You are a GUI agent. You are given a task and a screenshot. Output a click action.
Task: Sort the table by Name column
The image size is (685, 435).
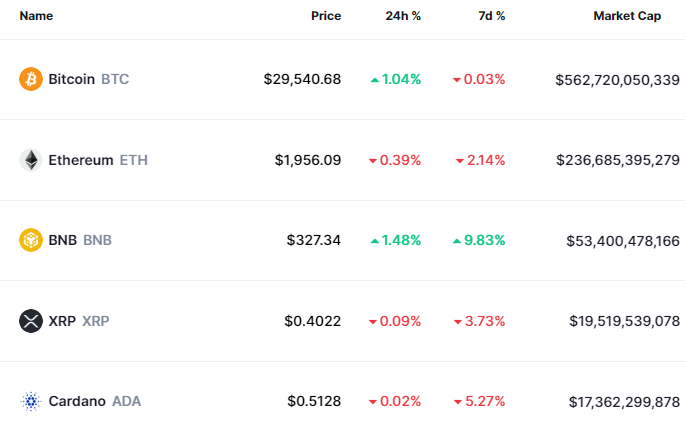(36, 16)
